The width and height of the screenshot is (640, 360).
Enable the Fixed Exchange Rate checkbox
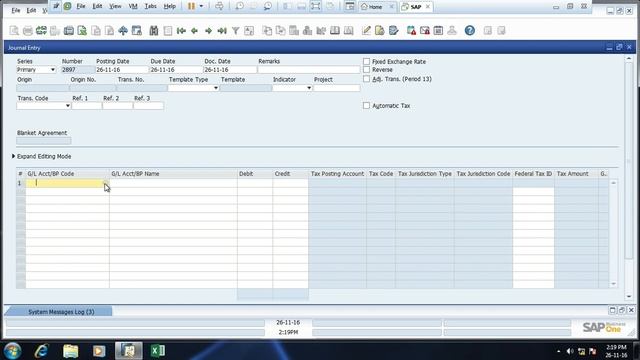point(367,61)
